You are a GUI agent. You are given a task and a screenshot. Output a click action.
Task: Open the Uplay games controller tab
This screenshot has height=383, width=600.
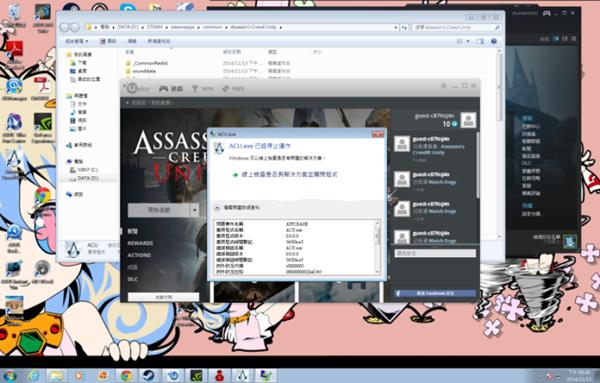click(x=171, y=89)
